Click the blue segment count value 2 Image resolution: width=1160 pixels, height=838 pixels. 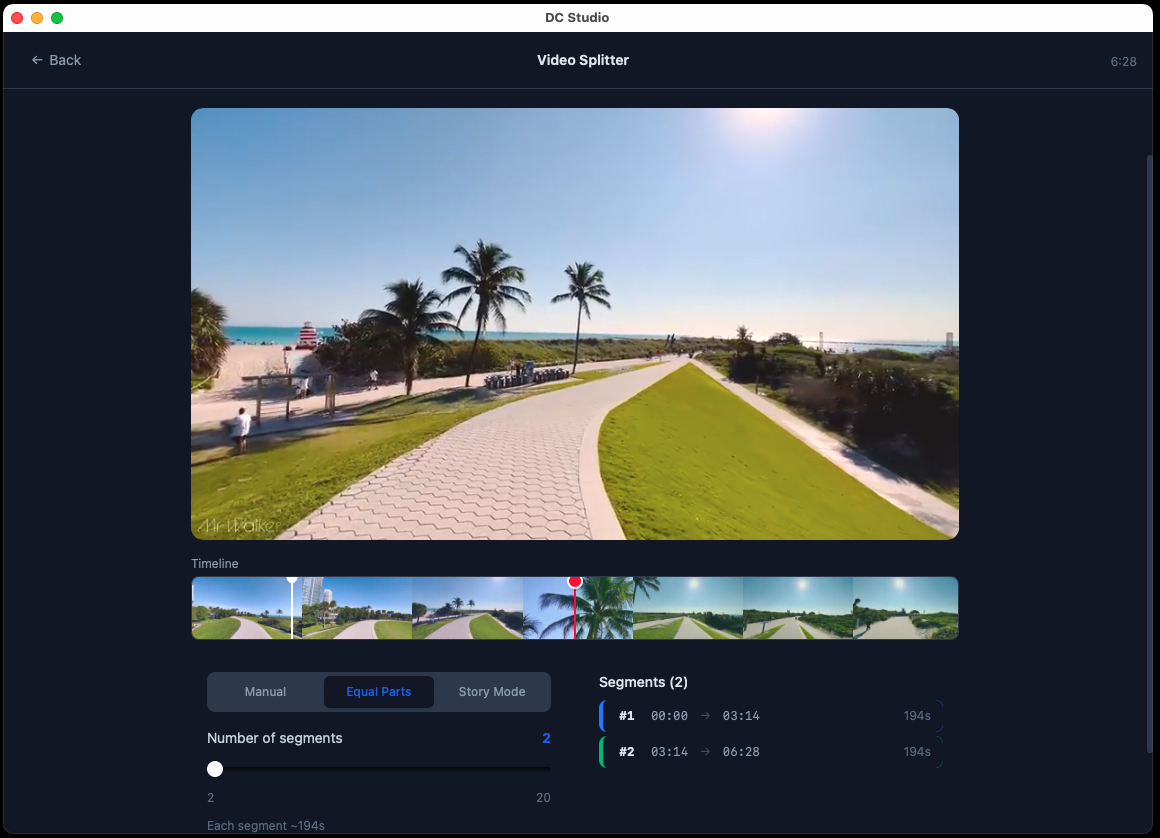coord(546,738)
